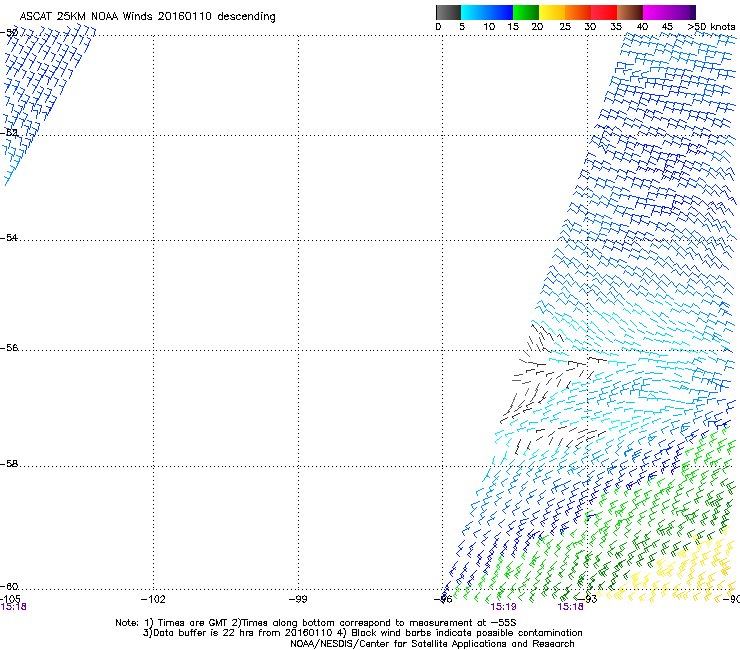Click the '-105' longitude axis label
The width and height of the screenshot is (740, 650).
click(10, 599)
